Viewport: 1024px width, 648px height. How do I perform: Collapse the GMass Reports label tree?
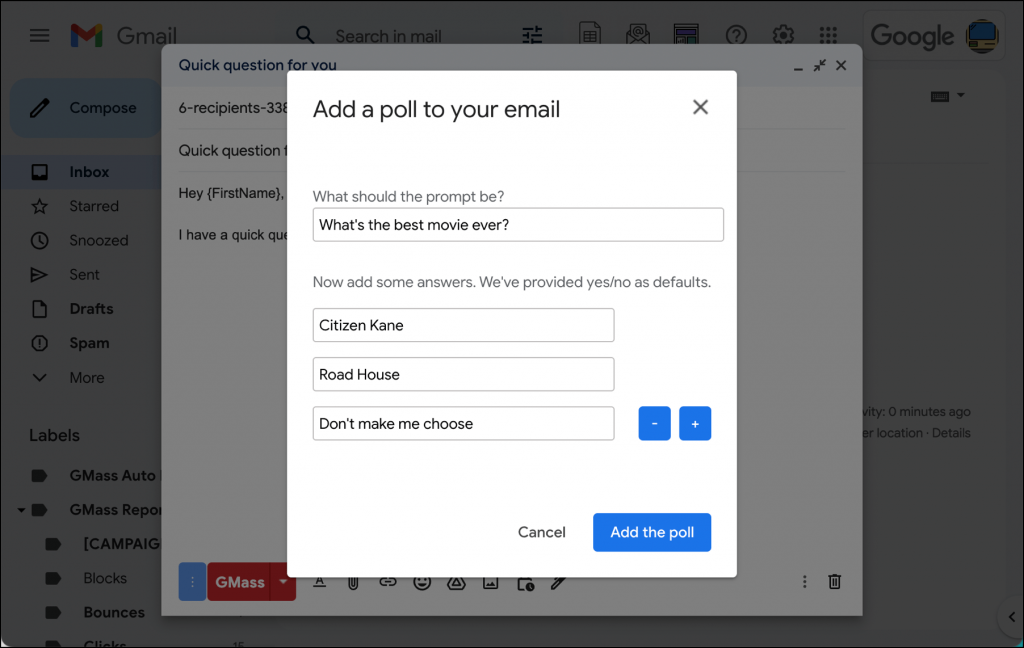point(20,510)
